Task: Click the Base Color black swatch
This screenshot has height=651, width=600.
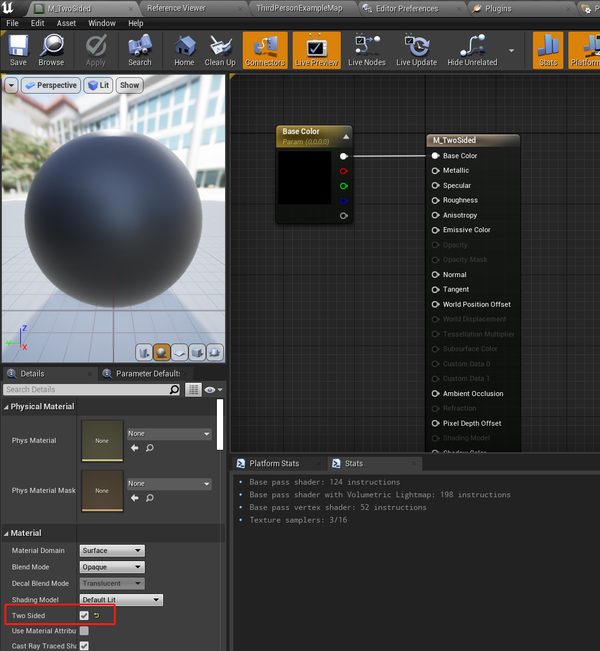Action: 304,178
